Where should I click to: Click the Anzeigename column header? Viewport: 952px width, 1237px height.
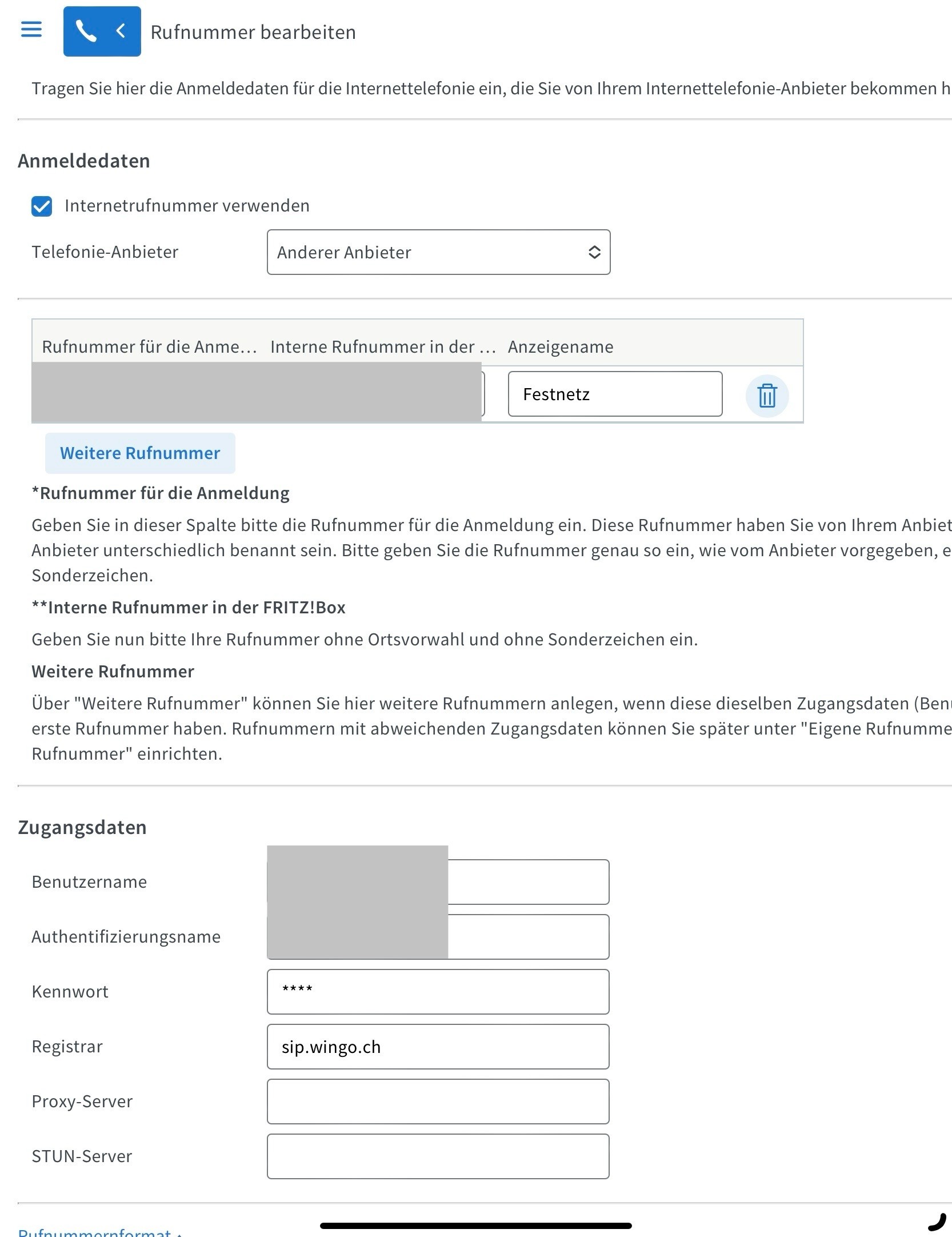560,347
